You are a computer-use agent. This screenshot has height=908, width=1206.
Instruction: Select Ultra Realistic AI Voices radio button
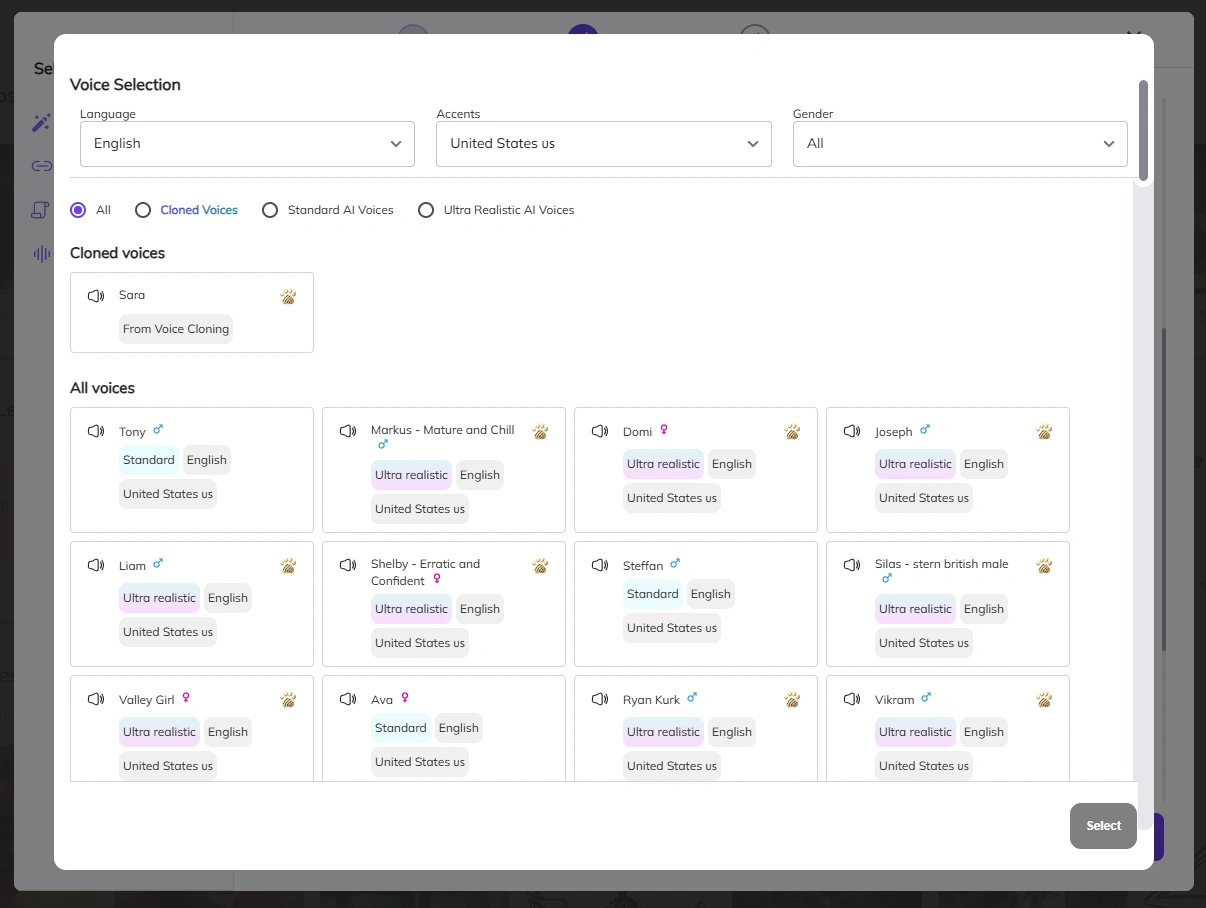click(426, 210)
